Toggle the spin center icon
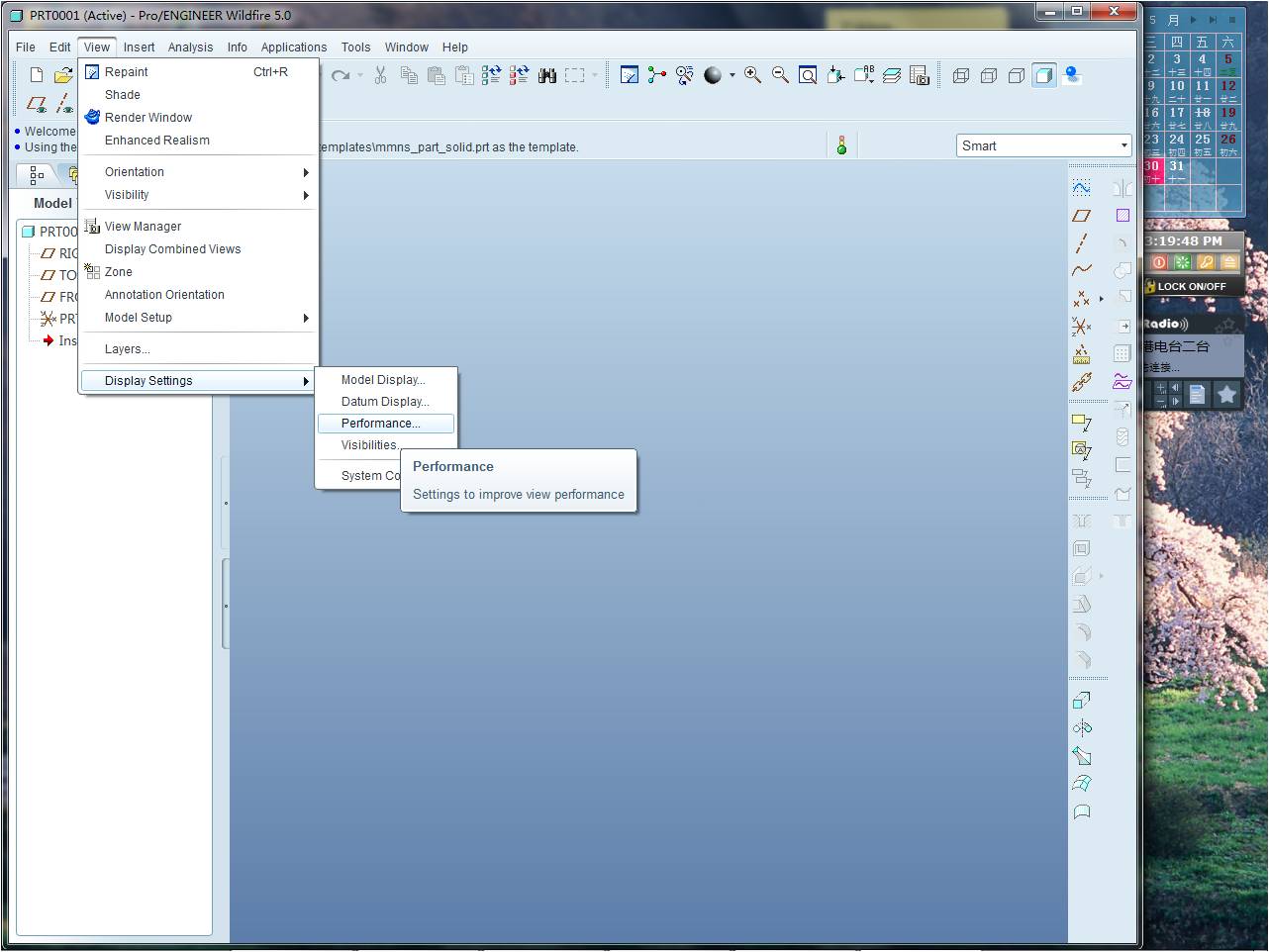Screen dimensions: 1269x952 [x=656, y=75]
